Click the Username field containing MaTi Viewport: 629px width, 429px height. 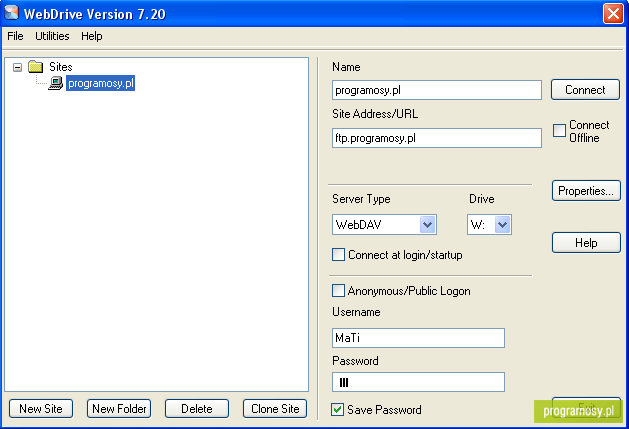click(x=418, y=338)
